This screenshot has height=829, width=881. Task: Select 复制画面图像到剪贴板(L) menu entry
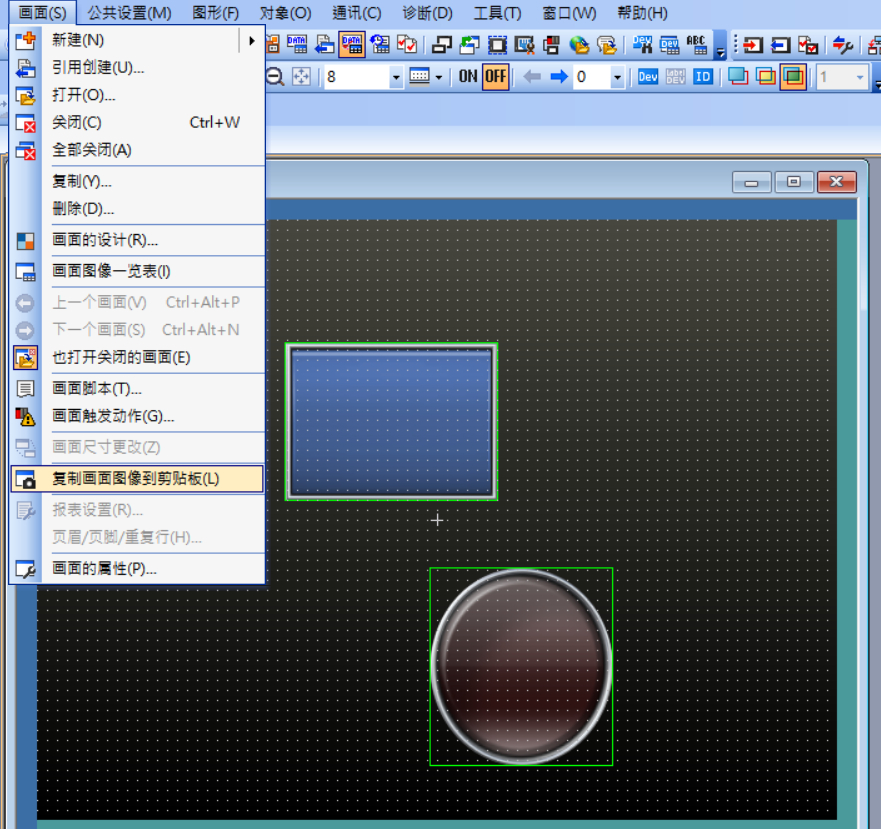pos(136,479)
